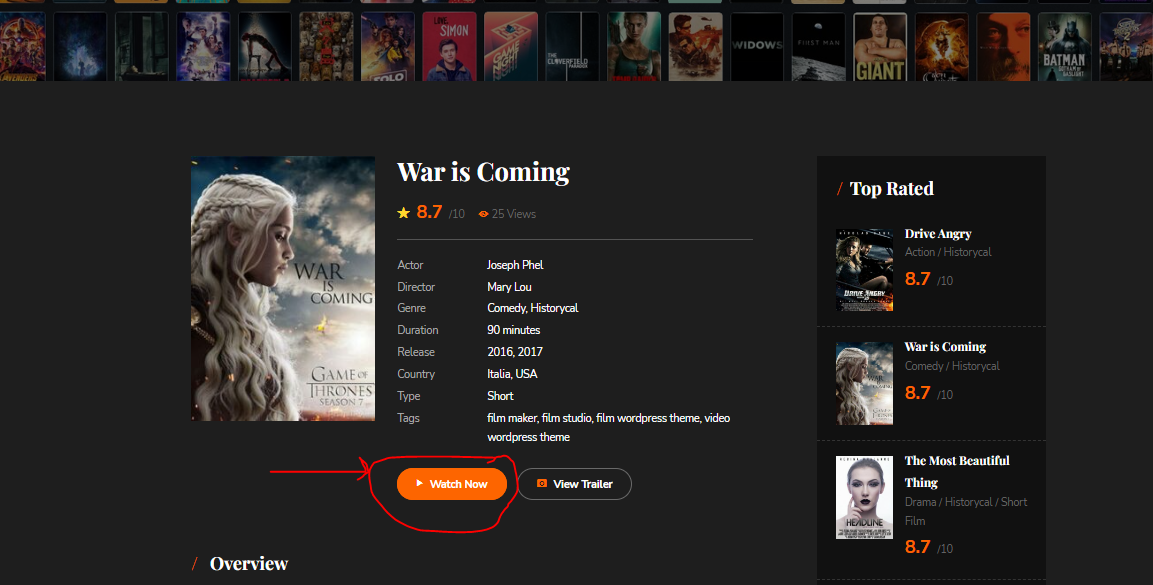
Task: Open The Most Beautiful Thing poster thumbnail
Action: 864,498
